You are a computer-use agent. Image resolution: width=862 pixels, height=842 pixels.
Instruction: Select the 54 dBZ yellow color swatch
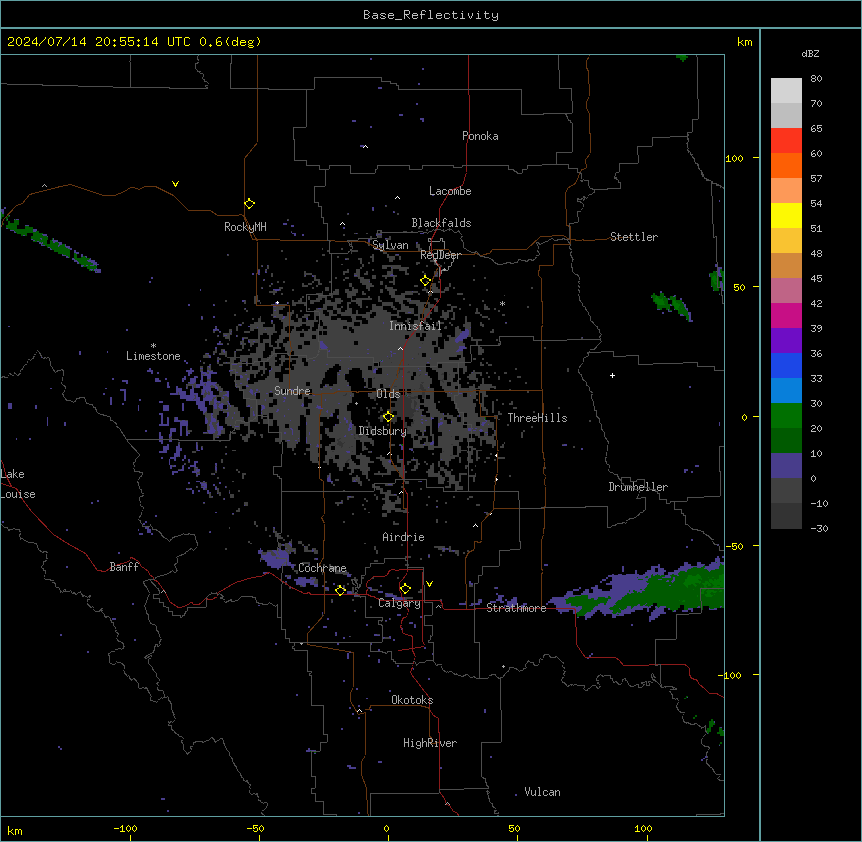click(786, 215)
